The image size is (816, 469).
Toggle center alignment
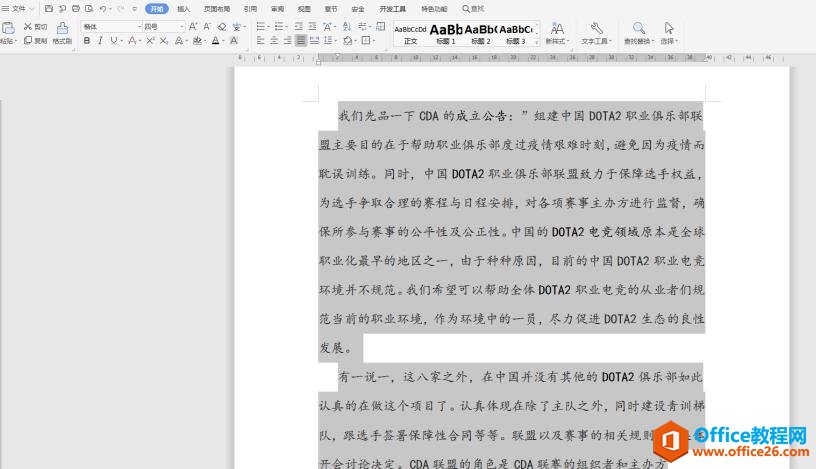274,41
